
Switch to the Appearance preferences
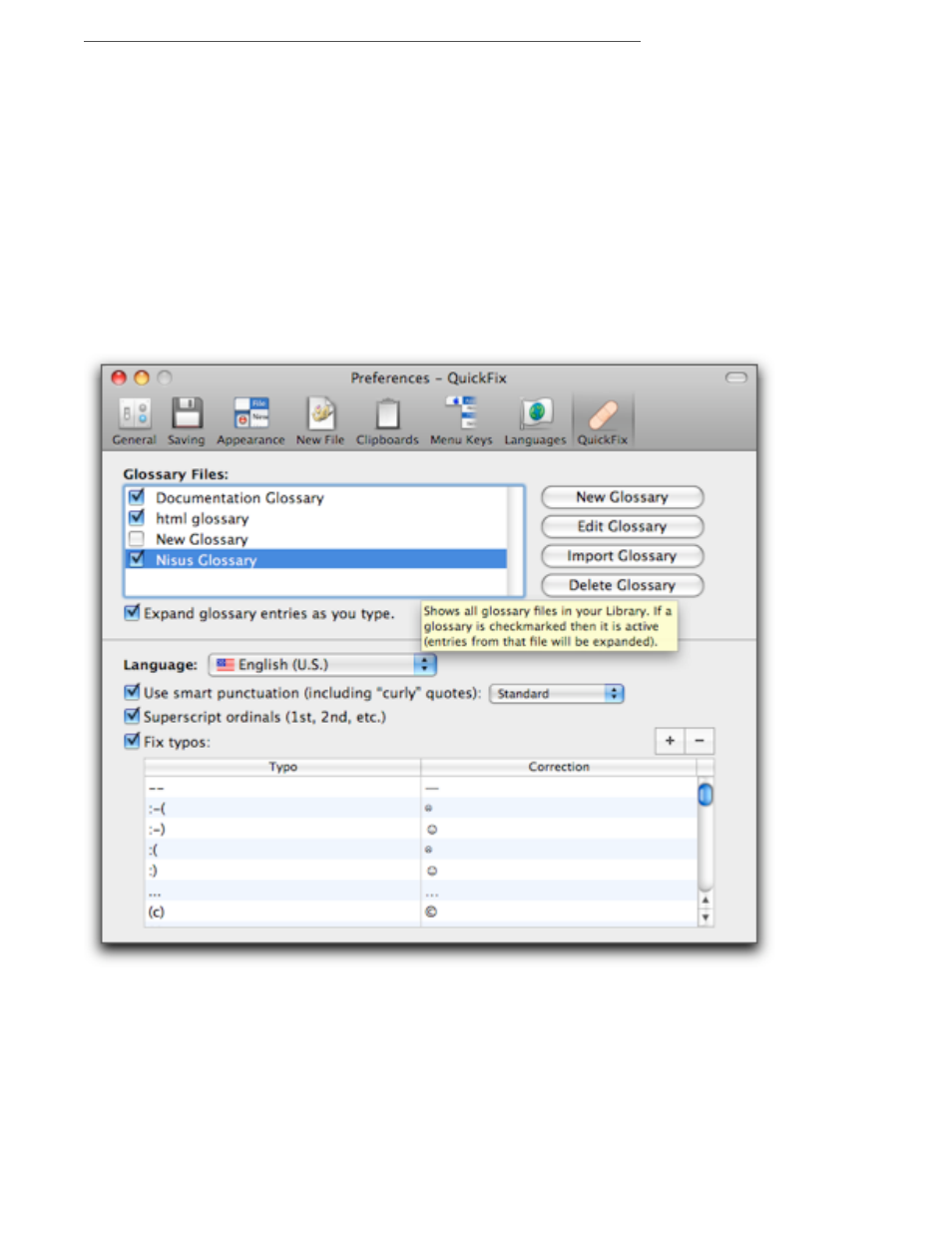coord(250,420)
